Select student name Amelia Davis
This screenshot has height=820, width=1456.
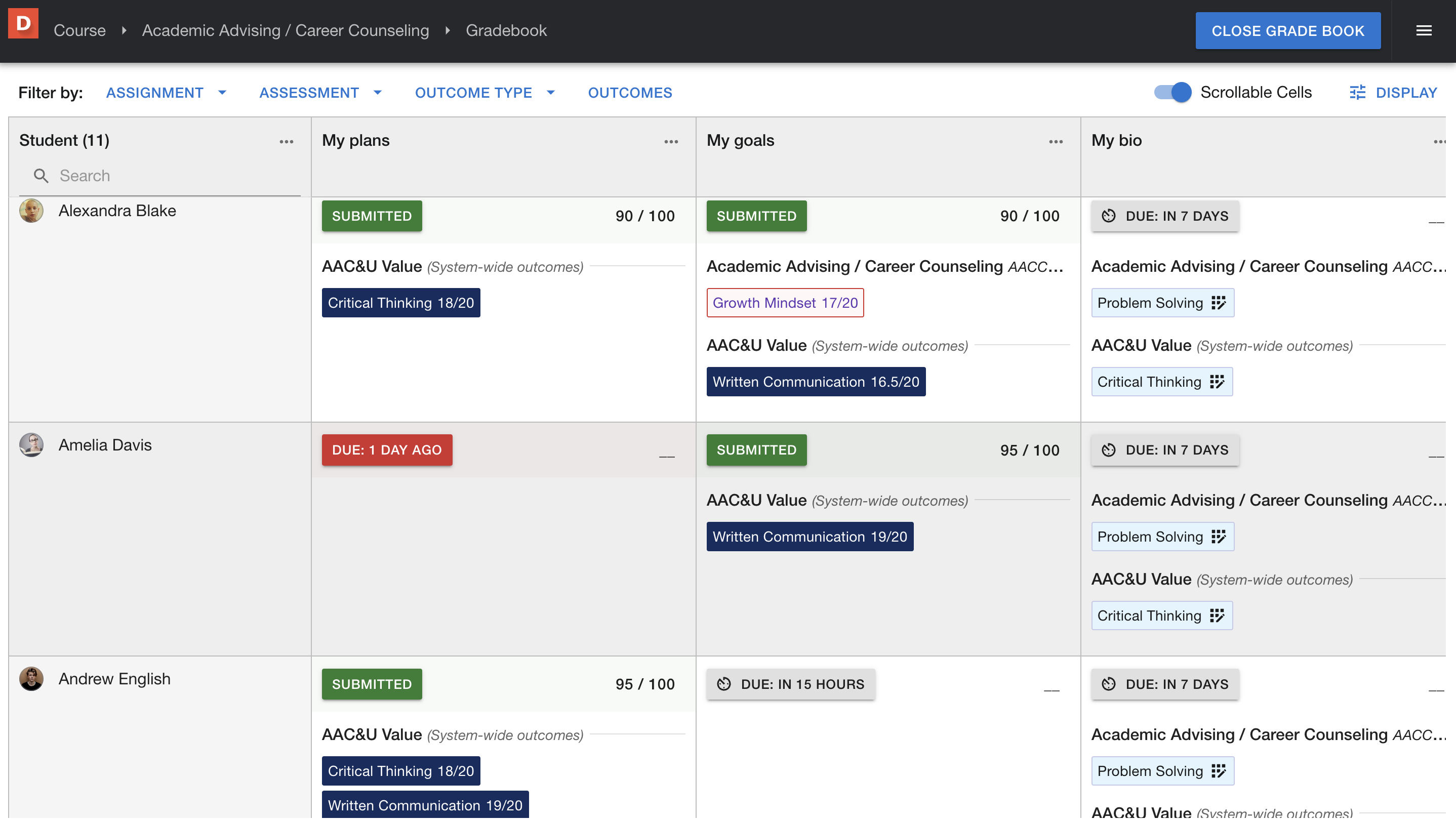click(105, 445)
